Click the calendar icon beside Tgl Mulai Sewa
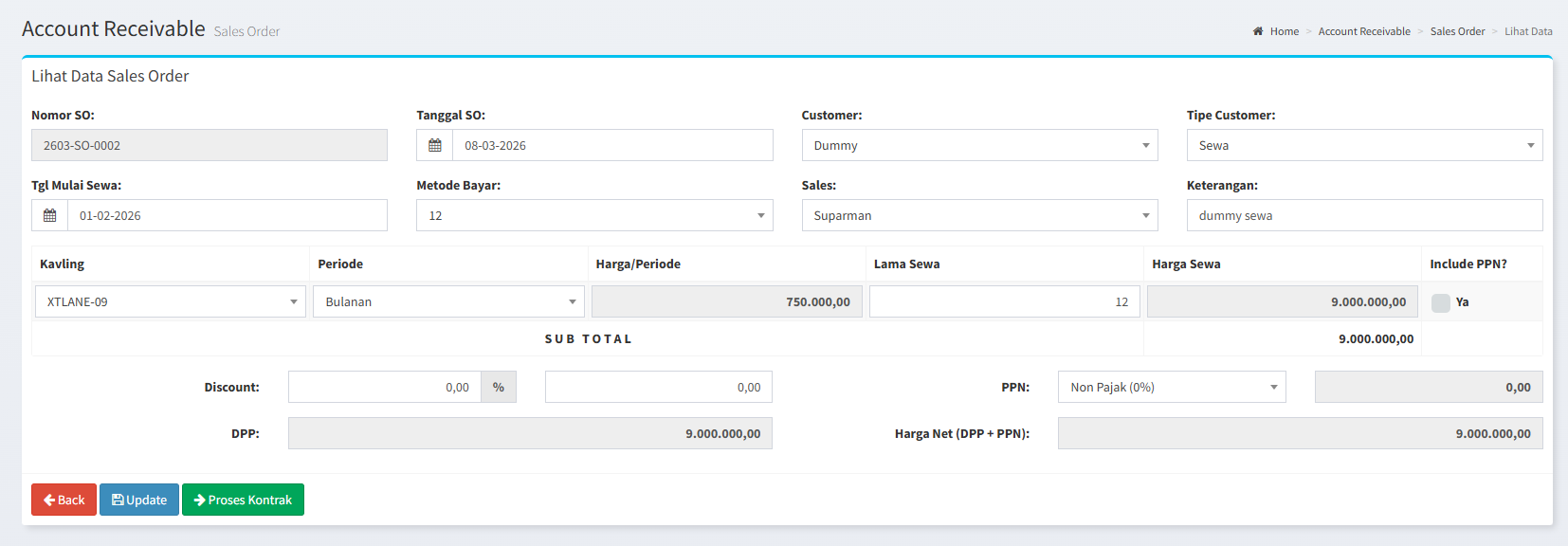 [49, 215]
